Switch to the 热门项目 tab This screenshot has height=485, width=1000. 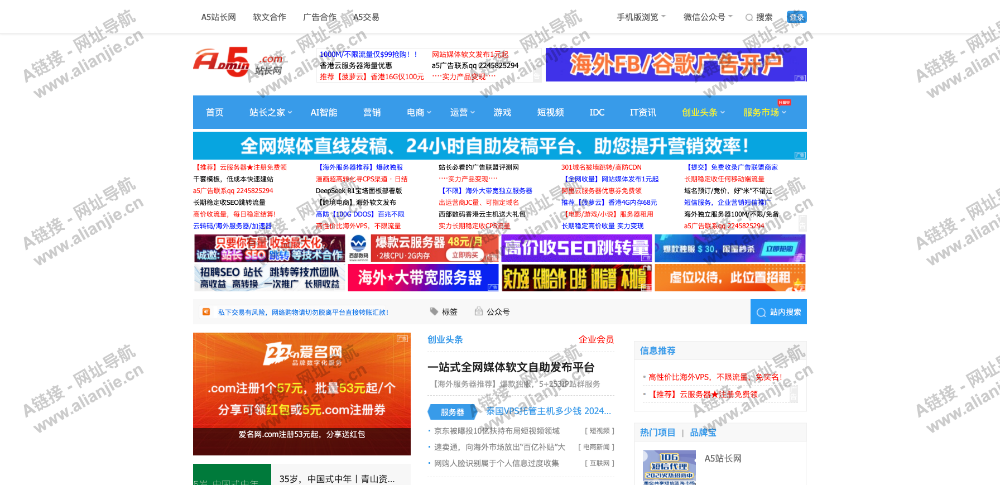658,433
